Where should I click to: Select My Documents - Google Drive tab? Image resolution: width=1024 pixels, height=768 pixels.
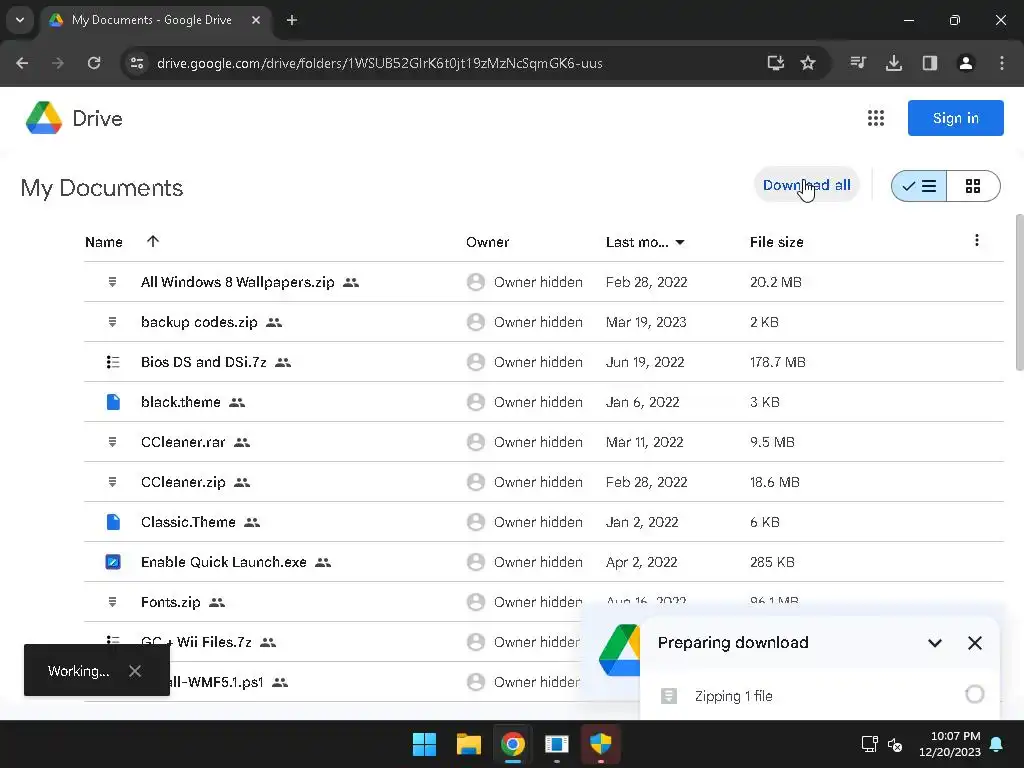pyautogui.click(x=152, y=20)
